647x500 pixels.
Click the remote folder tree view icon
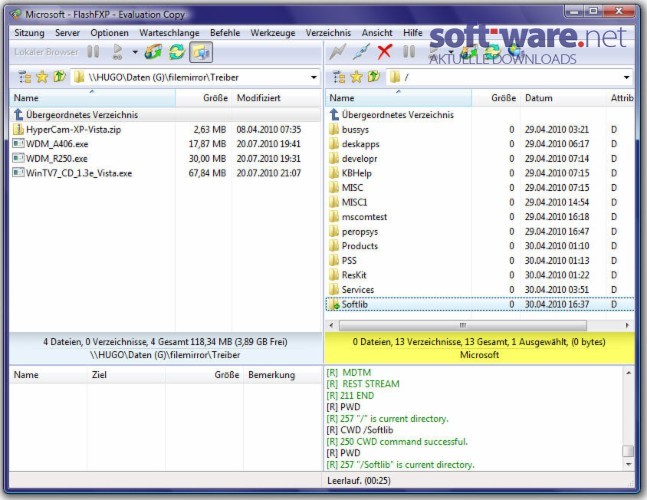click(x=339, y=77)
